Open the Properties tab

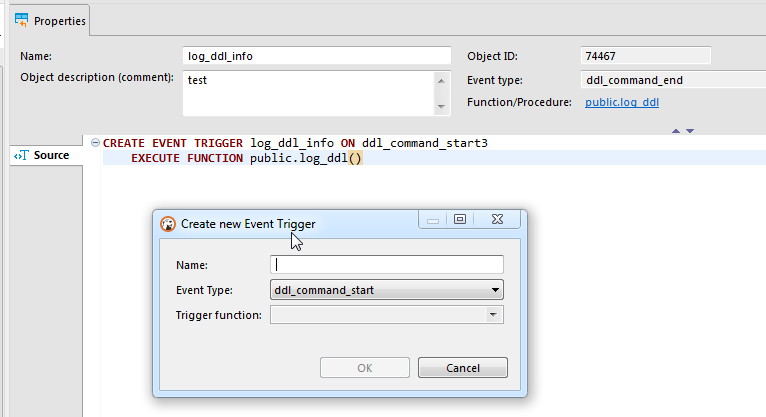pos(50,21)
